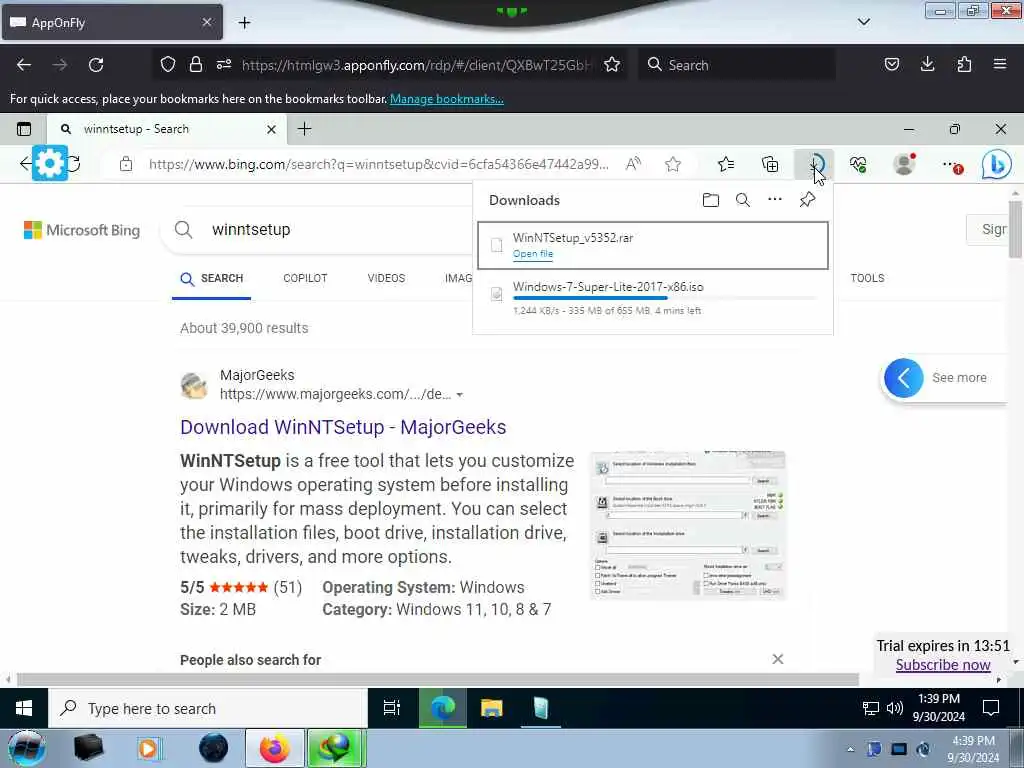Reload the Firefox AppOnFly page
The width and height of the screenshot is (1024, 768).
pyautogui.click(x=96, y=65)
